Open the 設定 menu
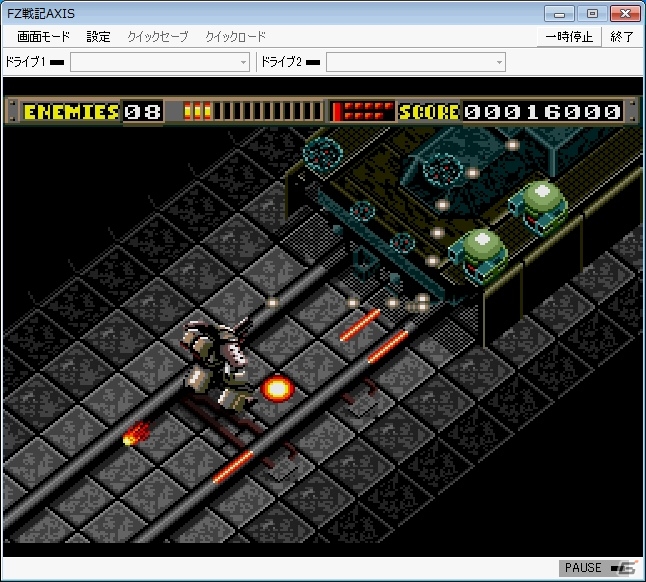This screenshot has height=582, width=646. [98, 37]
